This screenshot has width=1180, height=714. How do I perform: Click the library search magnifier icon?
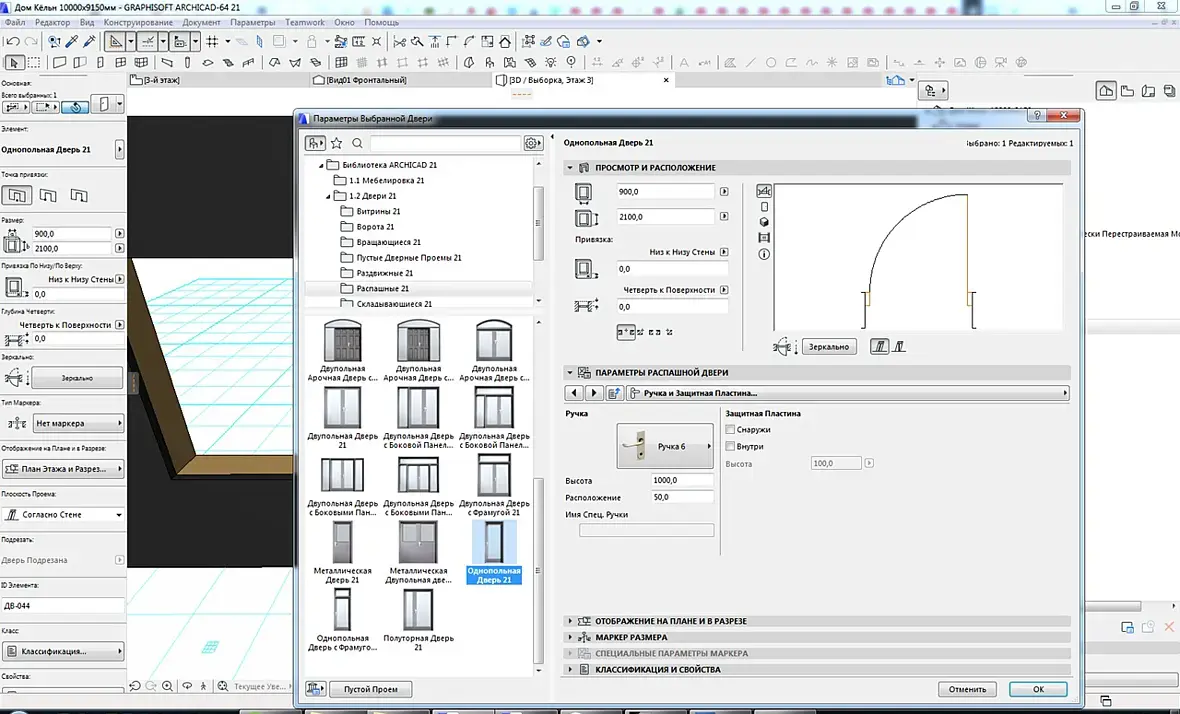click(x=357, y=144)
